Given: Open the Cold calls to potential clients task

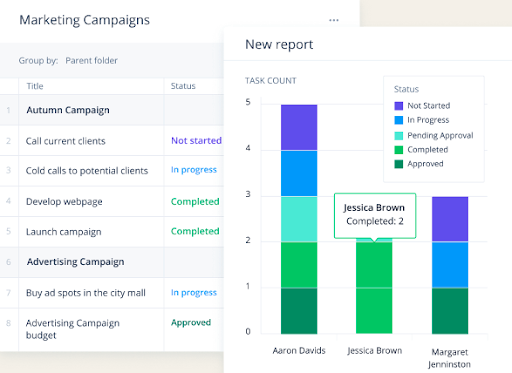Looking at the screenshot, I should pyautogui.click(x=87, y=171).
